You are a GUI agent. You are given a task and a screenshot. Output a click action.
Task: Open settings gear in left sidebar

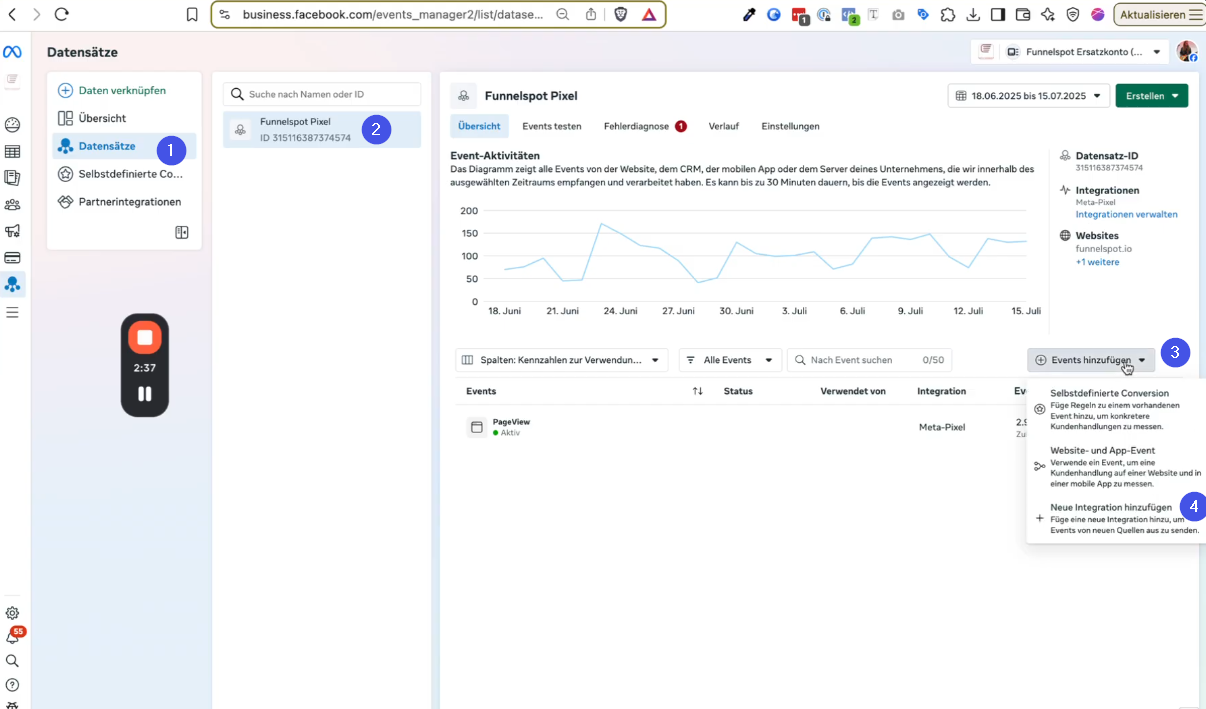coord(12,613)
